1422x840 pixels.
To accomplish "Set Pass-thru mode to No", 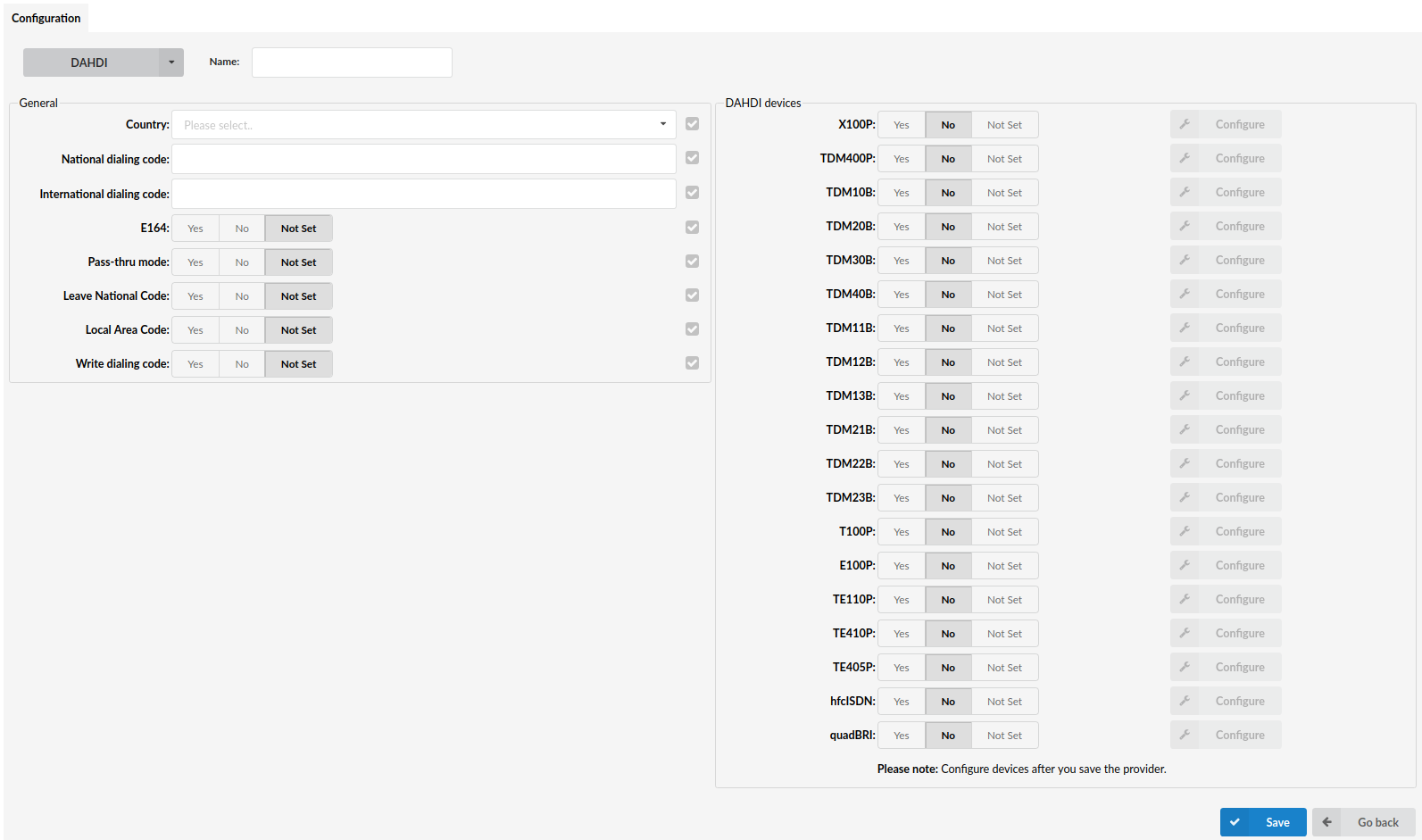I will (x=242, y=262).
